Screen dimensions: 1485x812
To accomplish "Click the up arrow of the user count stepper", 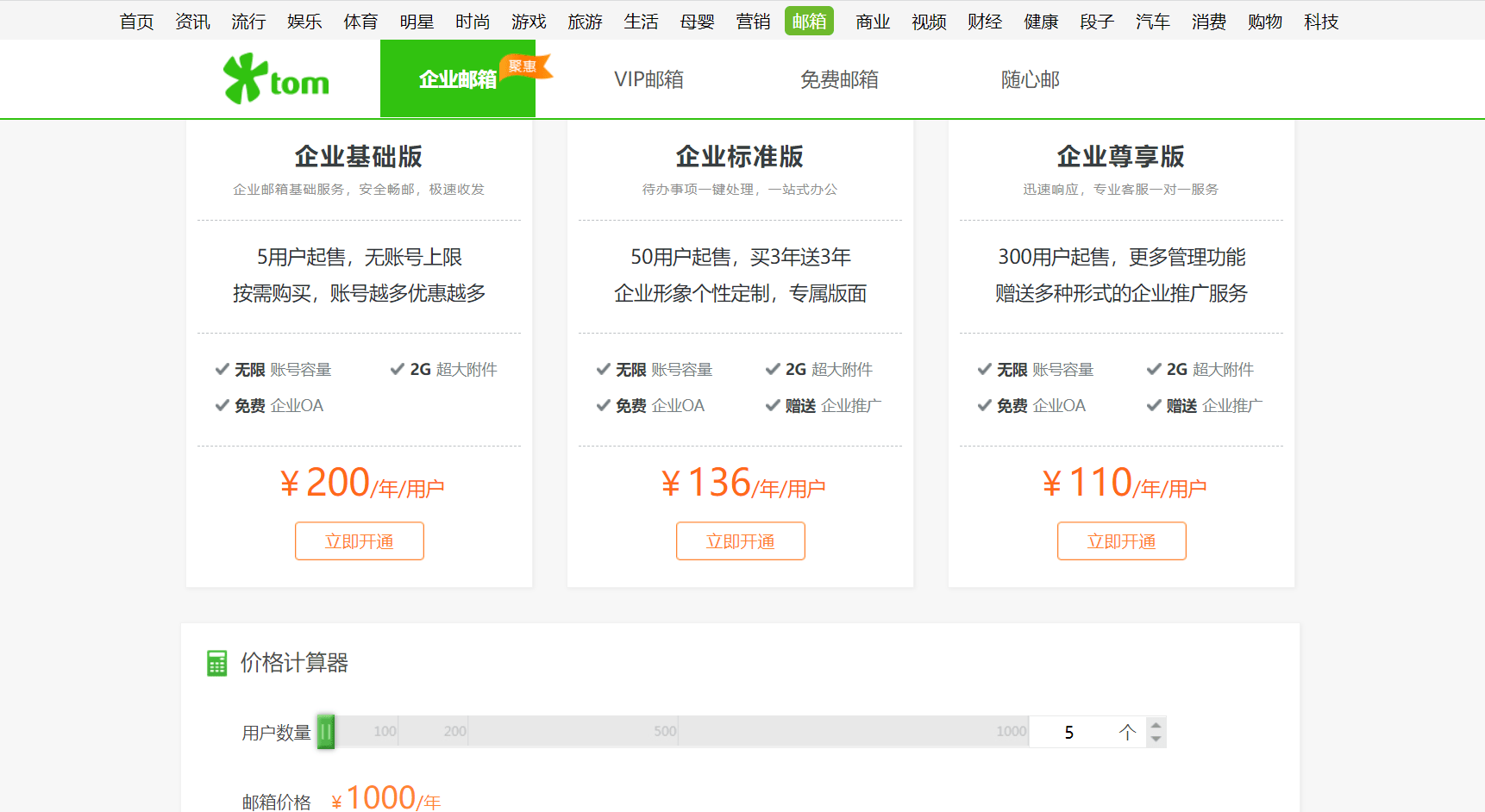I will 1156,724.
